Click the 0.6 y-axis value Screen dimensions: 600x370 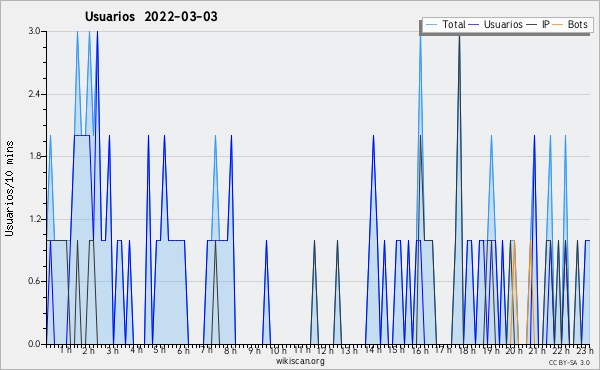(34, 282)
